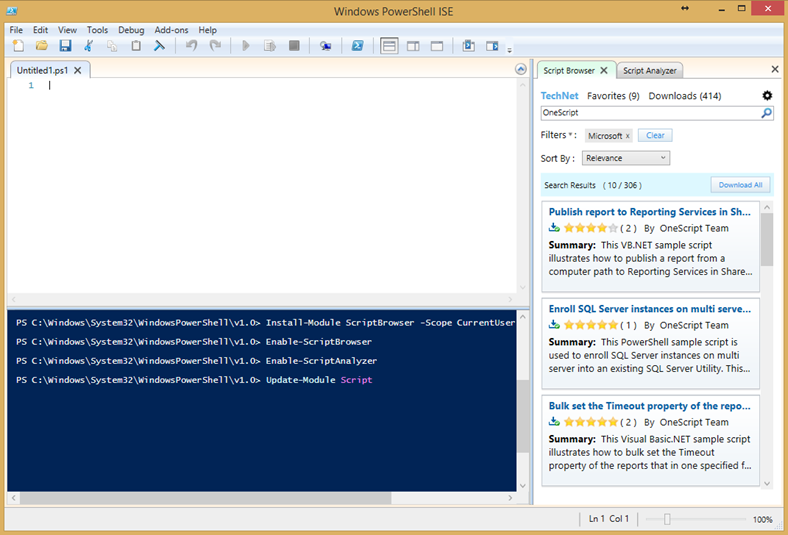Open the Debug menu
Viewport: 788px width, 535px height.
131,30
